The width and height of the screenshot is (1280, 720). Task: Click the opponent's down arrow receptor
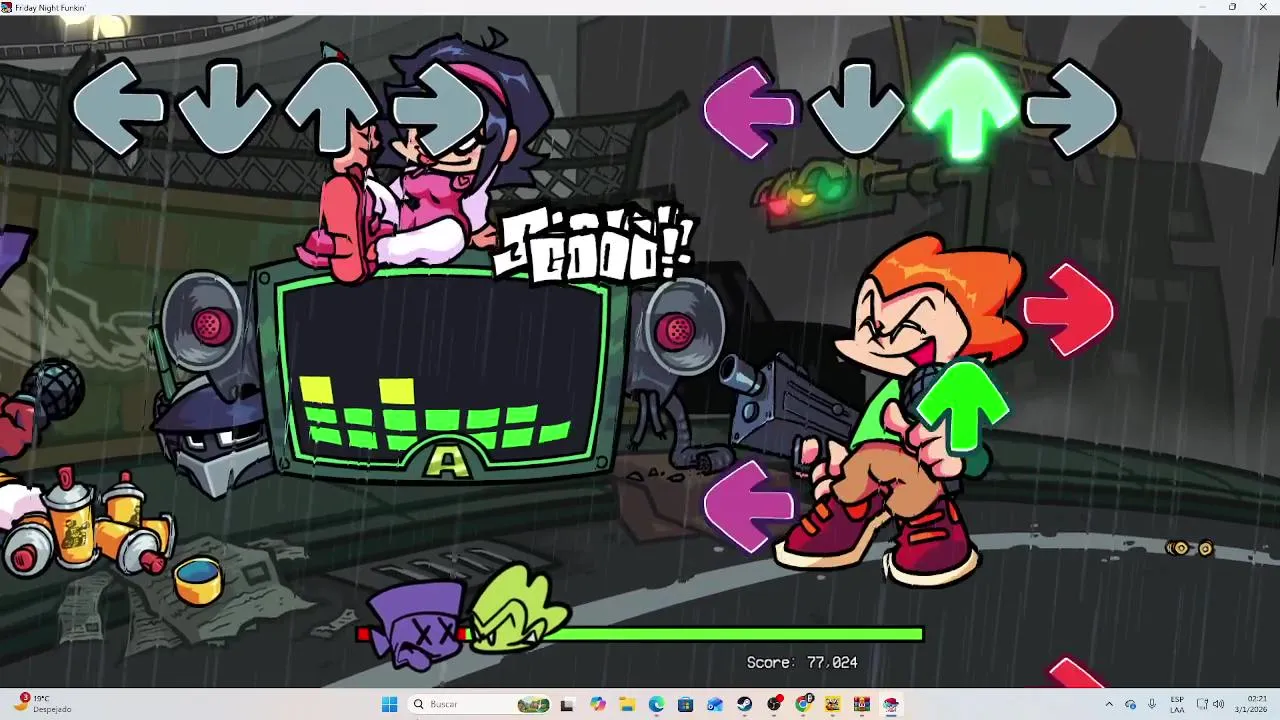[x=225, y=107]
